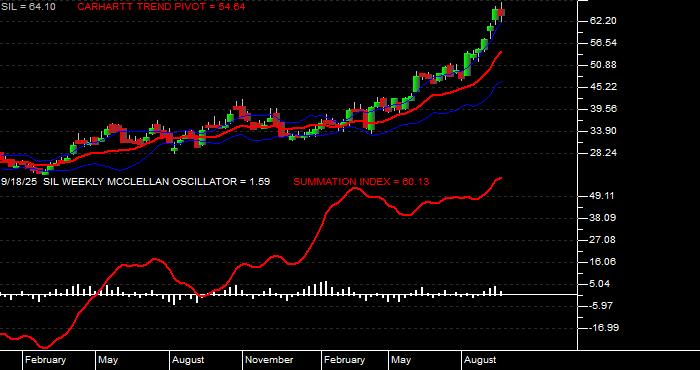Click the SIL = 64.10 price label
Viewport: 700px width, 370px height.
click(28, 7)
